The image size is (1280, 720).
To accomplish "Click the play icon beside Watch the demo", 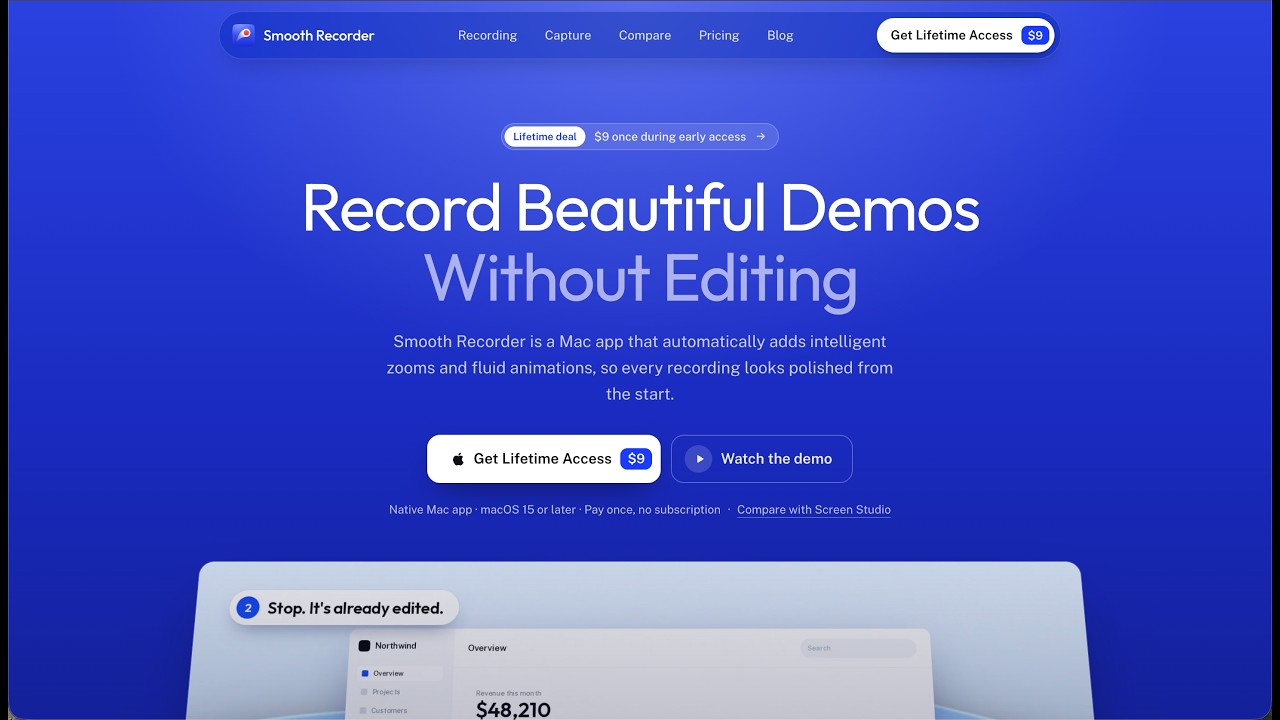I will (x=699, y=459).
